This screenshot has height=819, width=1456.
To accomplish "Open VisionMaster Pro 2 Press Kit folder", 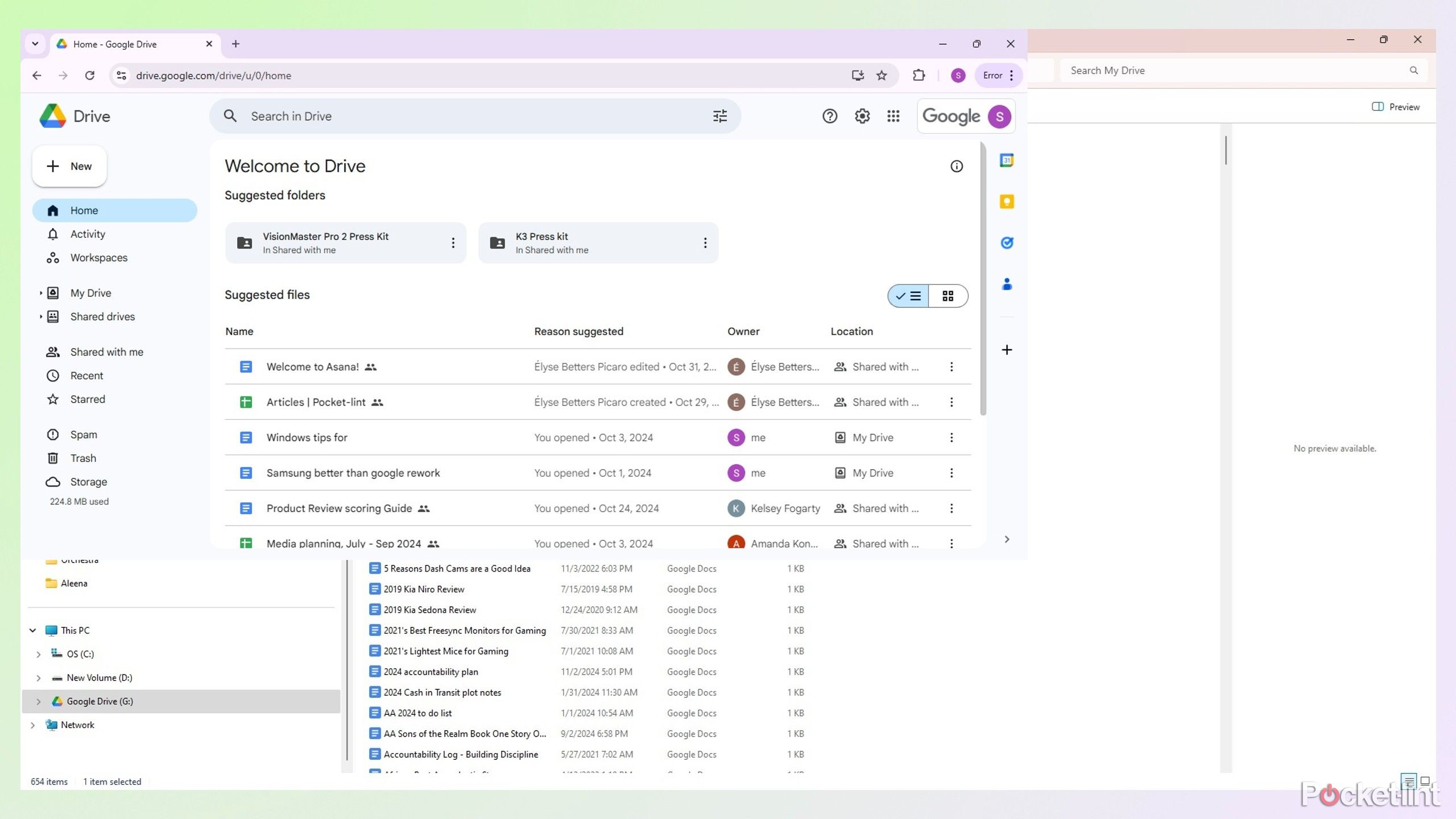I will pyautogui.click(x=345, y=243).
